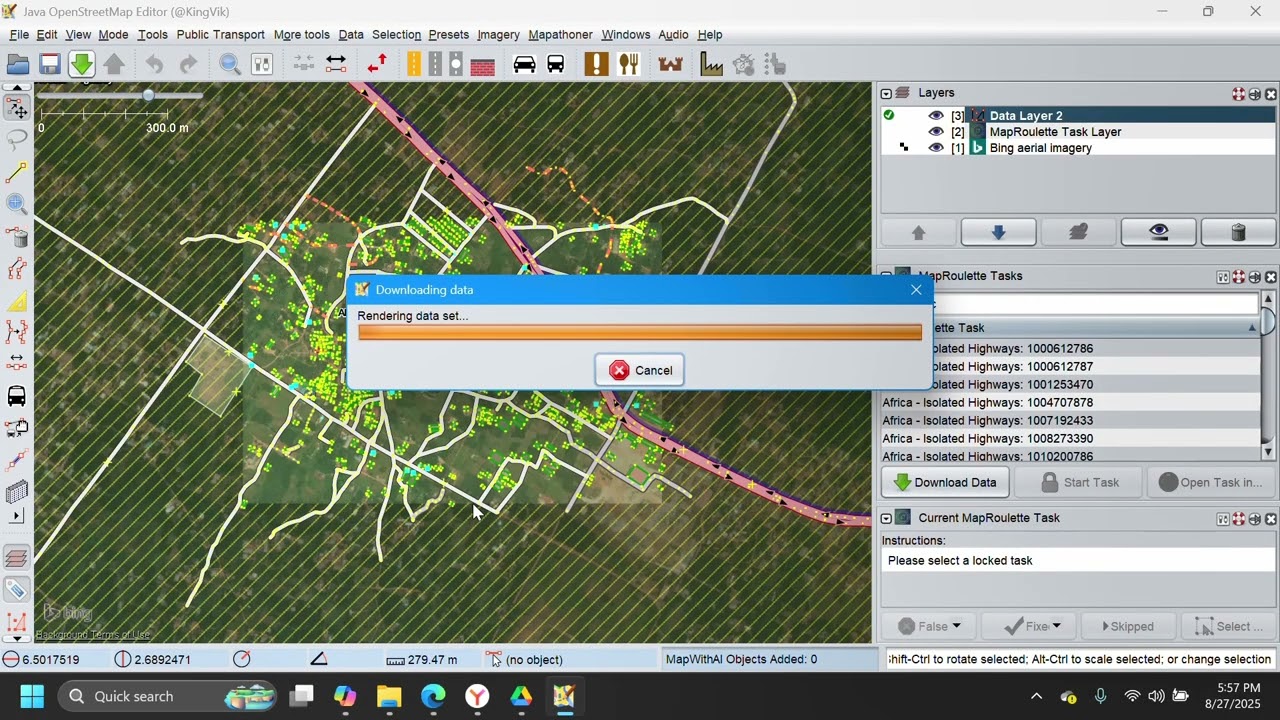
Task: Click Cancel in the Downloading data dialog
Action: pyautogui.click(x=640, y=370)
